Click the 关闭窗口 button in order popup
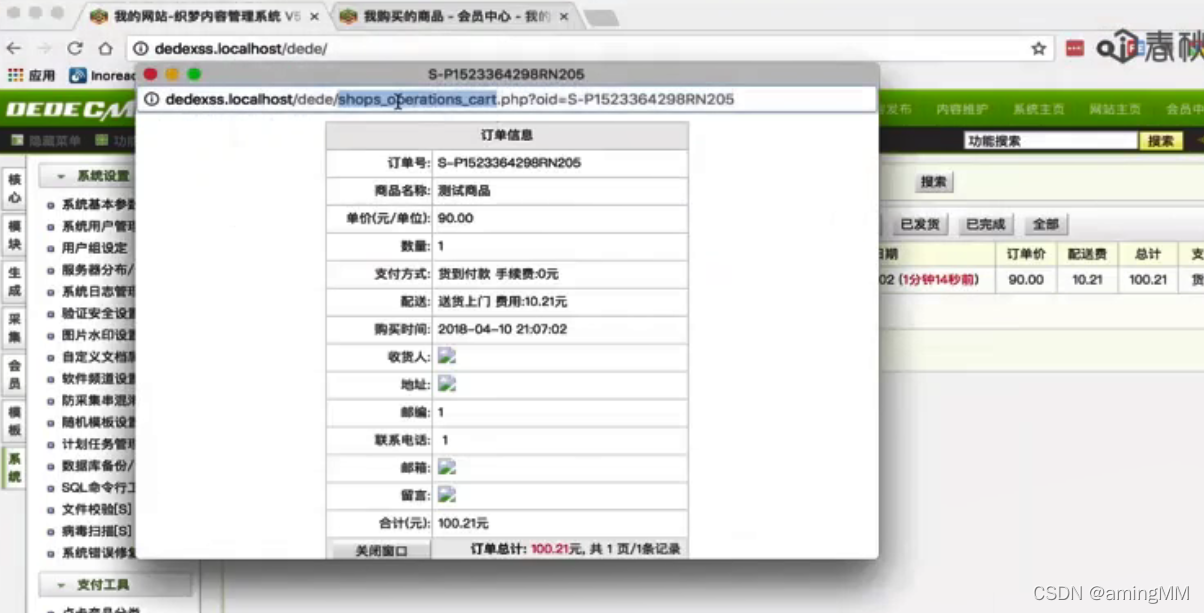The image size is (1204, 613). tap(381, 550)
